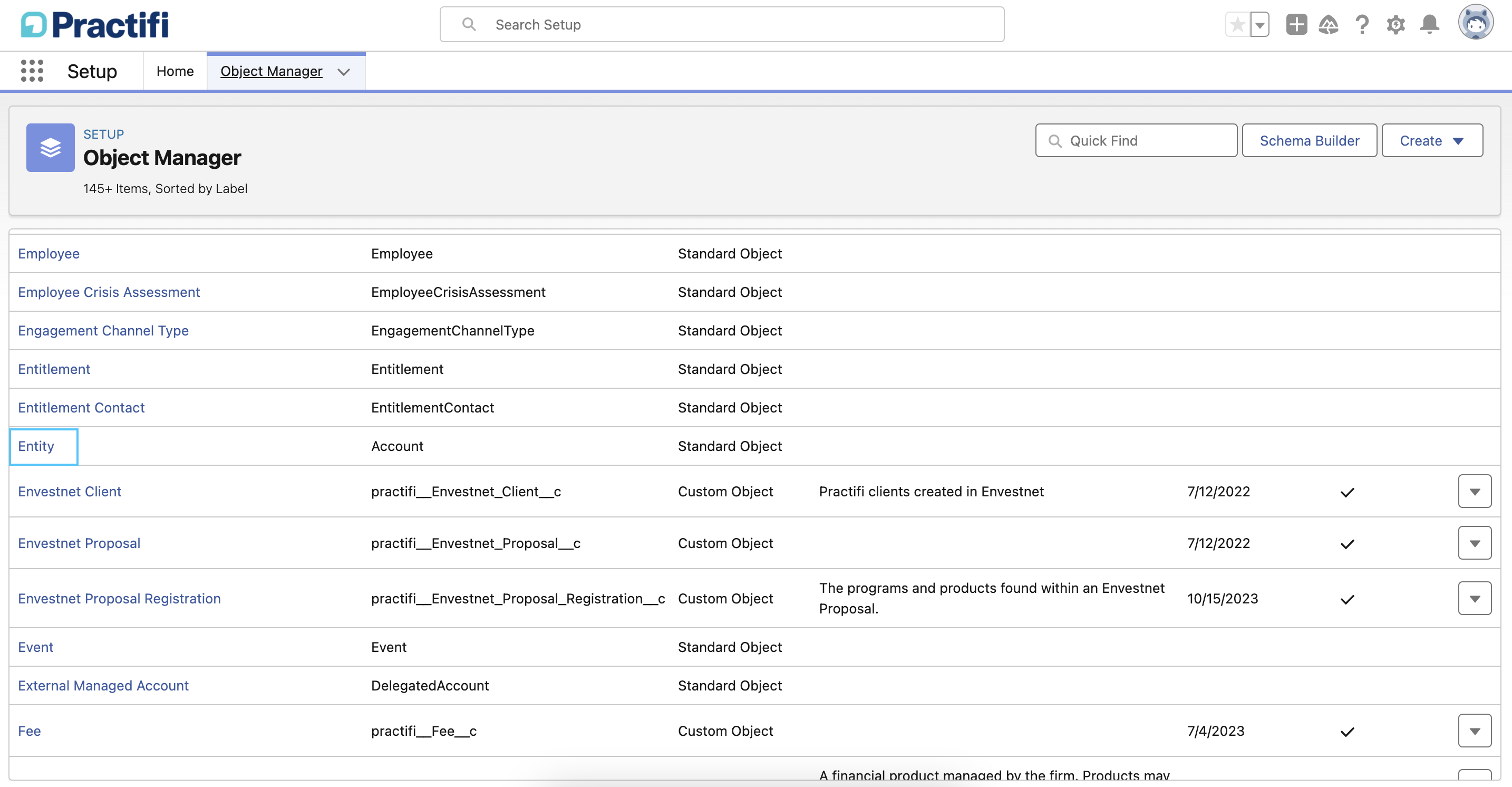Click the Setup app name label
The image size is (1512, 787).
click(x=92, y=71)
